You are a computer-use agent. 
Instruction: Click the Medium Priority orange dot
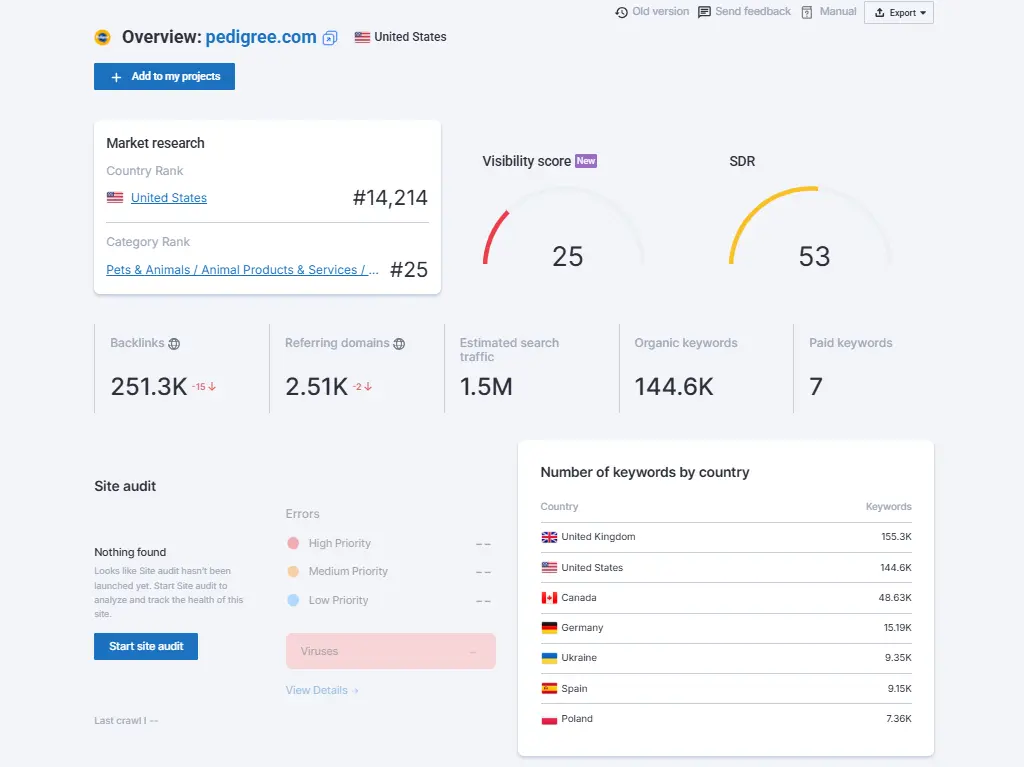click(x=293, y=572)
